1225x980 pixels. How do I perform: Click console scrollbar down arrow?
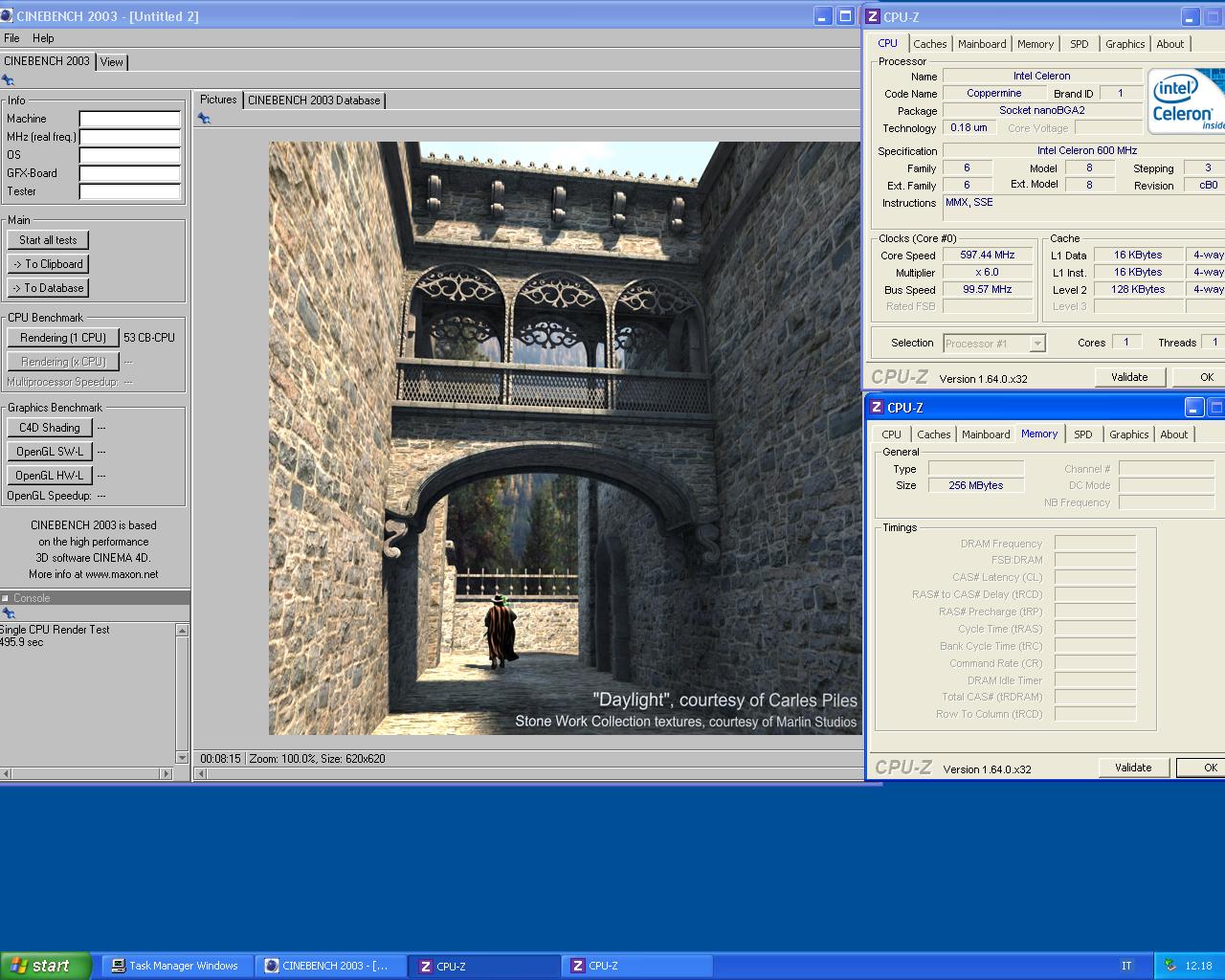tap(182, 757)
